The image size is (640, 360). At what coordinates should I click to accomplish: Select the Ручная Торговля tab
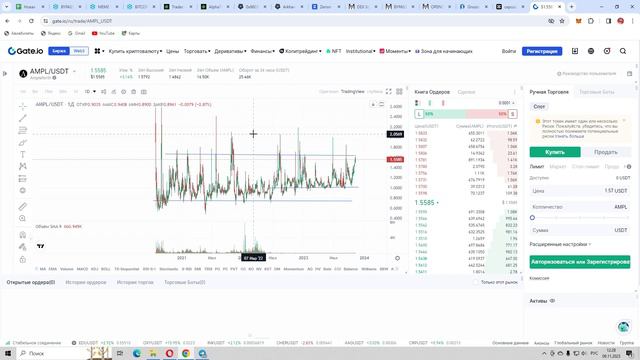click(549, 92)
